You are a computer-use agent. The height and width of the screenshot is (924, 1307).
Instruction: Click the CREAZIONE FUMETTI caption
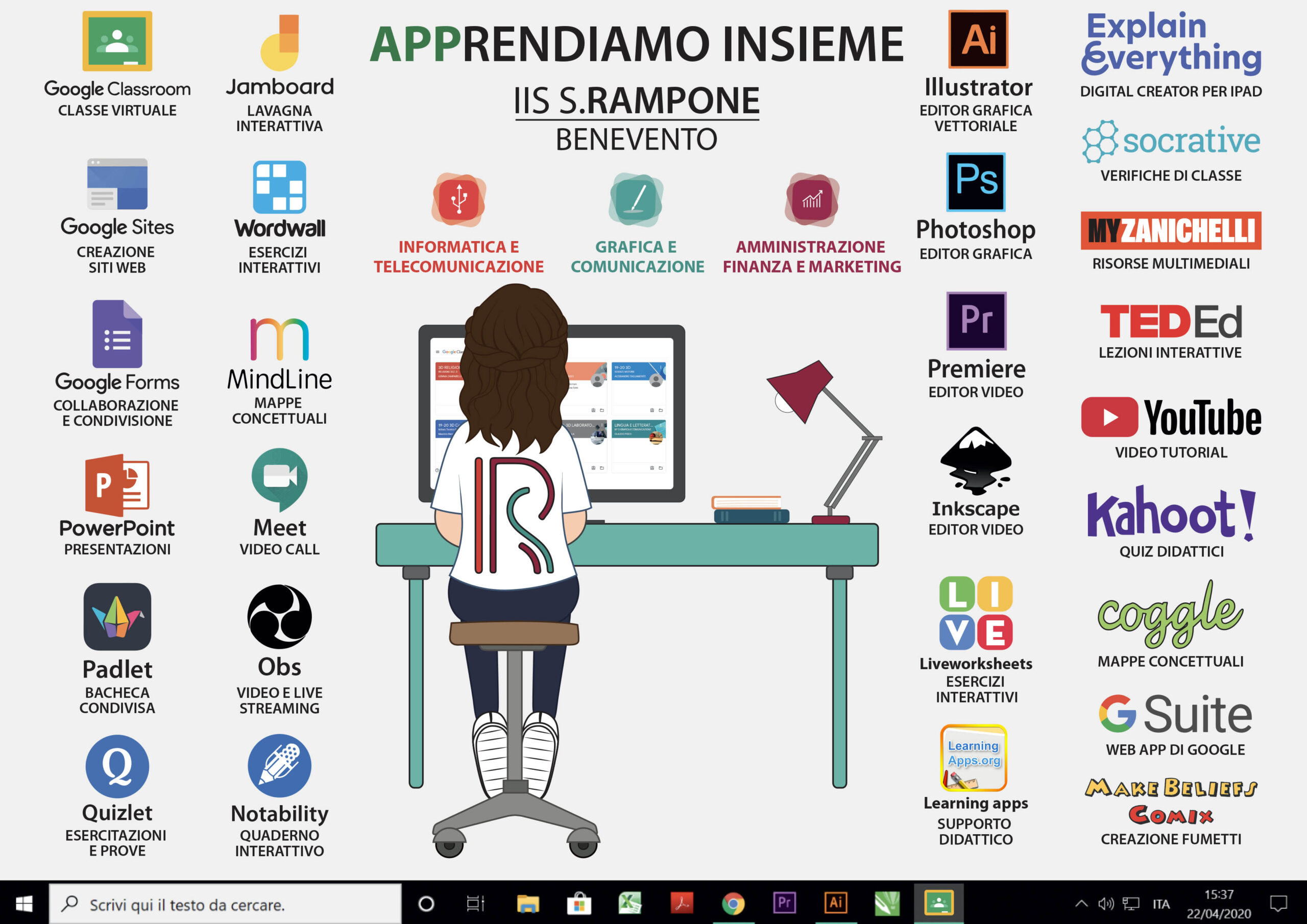(x=1171, y=839)
